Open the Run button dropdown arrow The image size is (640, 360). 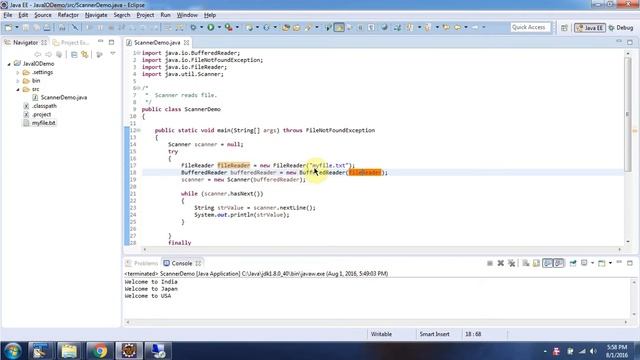pyautogui.click(x=219, y=27)
